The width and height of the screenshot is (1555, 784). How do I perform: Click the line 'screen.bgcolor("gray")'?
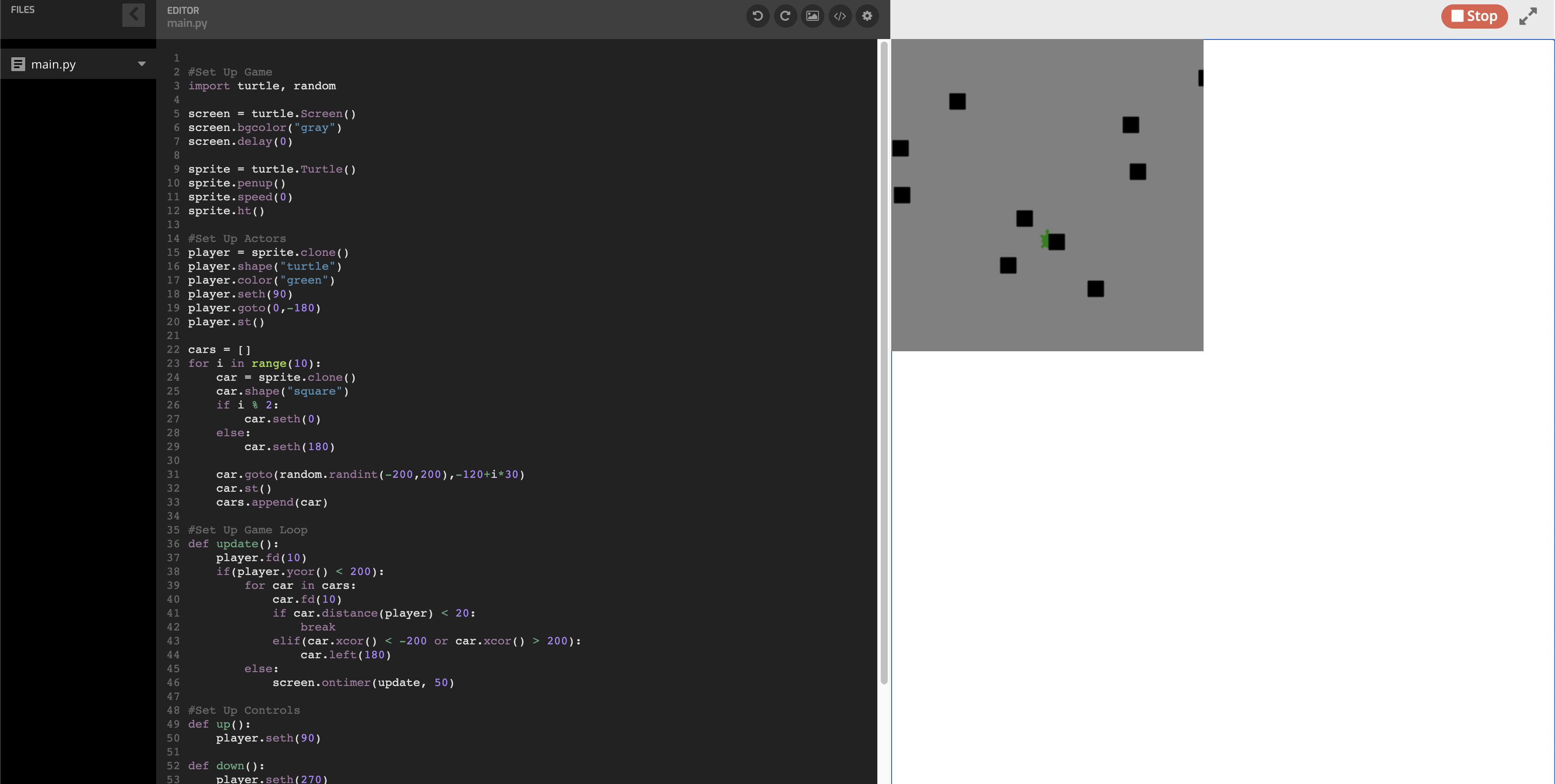[x=265, y=127]
